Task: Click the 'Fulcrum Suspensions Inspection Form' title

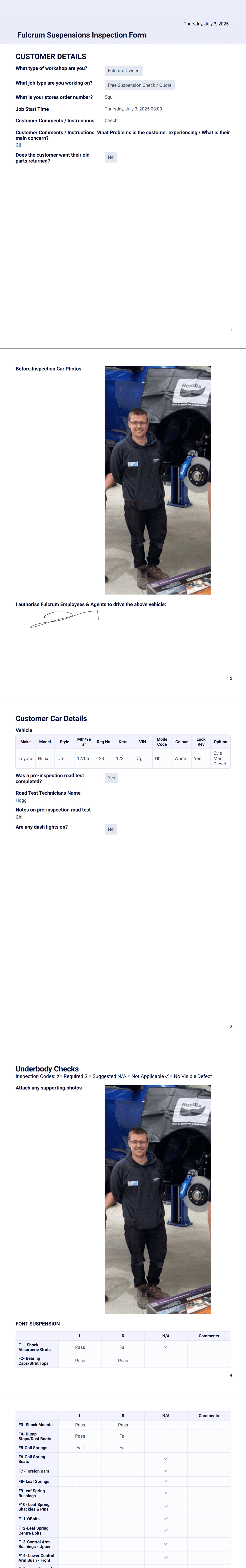Action: (x=82, y=35)
